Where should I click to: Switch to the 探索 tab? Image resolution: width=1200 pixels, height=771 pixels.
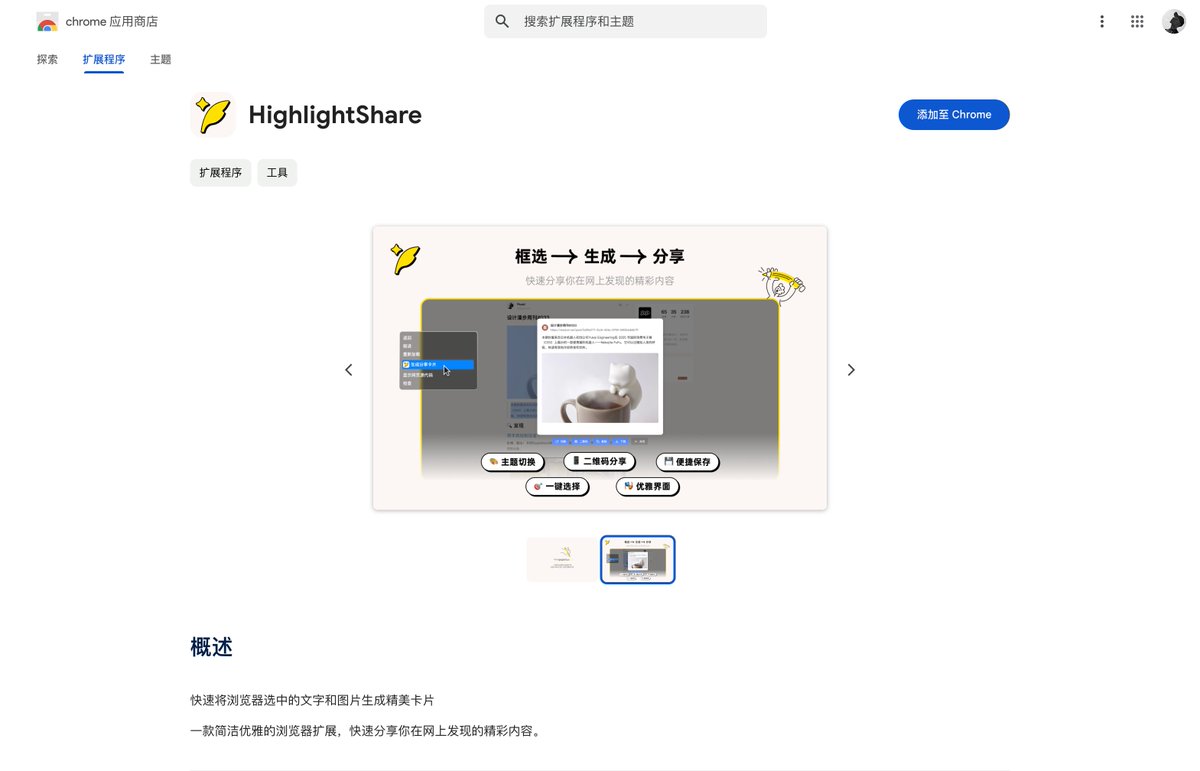(x=47, y=59)
